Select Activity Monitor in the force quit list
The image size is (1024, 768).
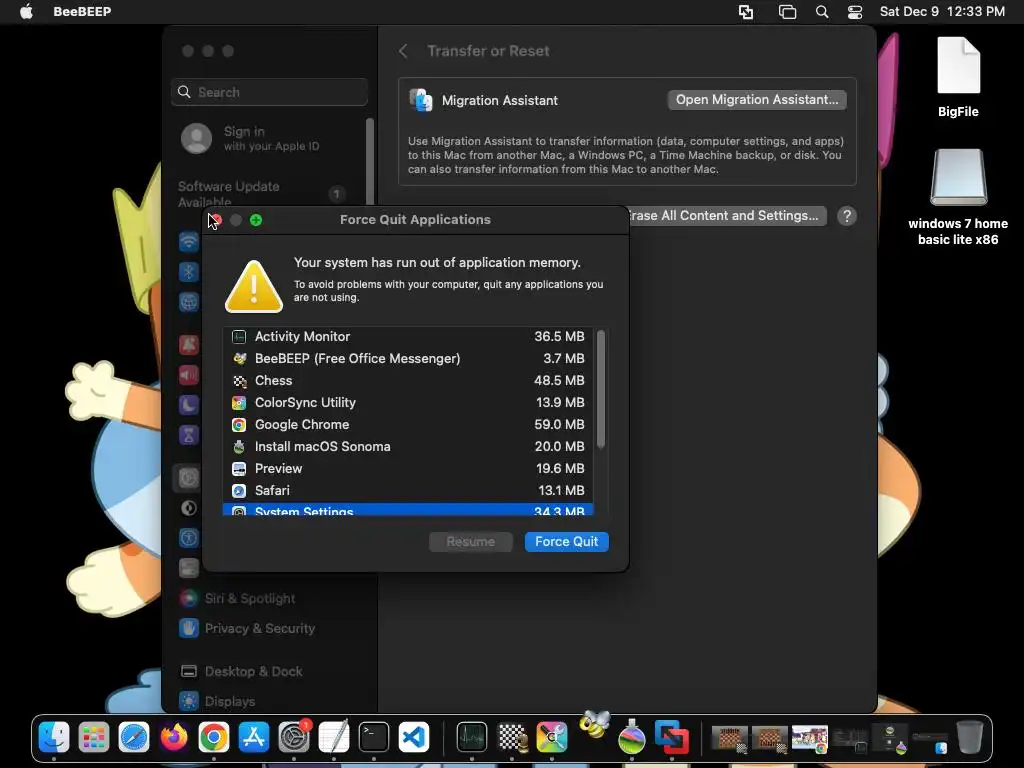click(408, 336)
